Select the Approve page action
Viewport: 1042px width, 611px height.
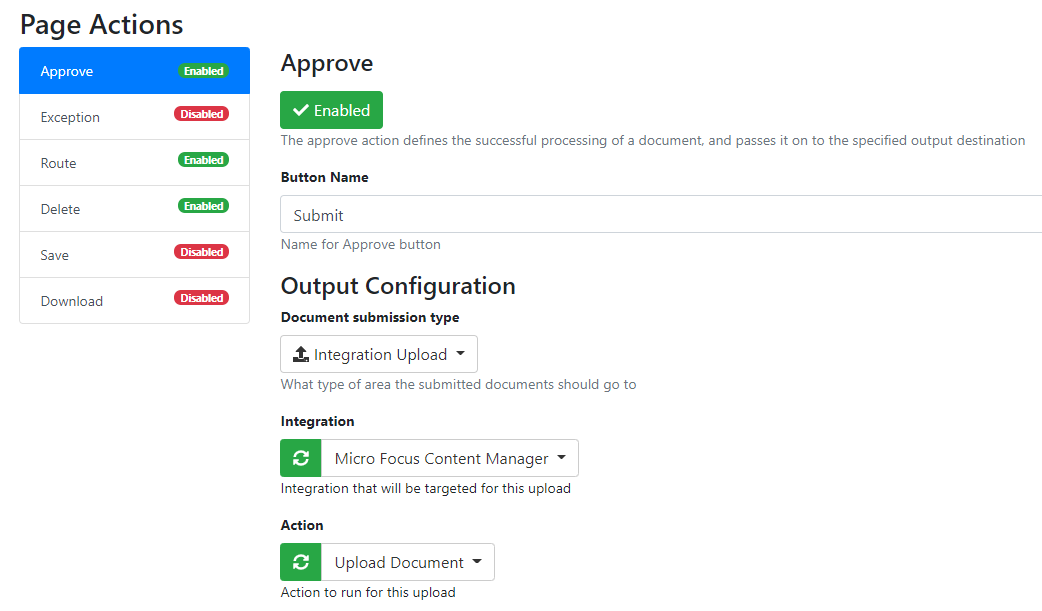(67, 71)
